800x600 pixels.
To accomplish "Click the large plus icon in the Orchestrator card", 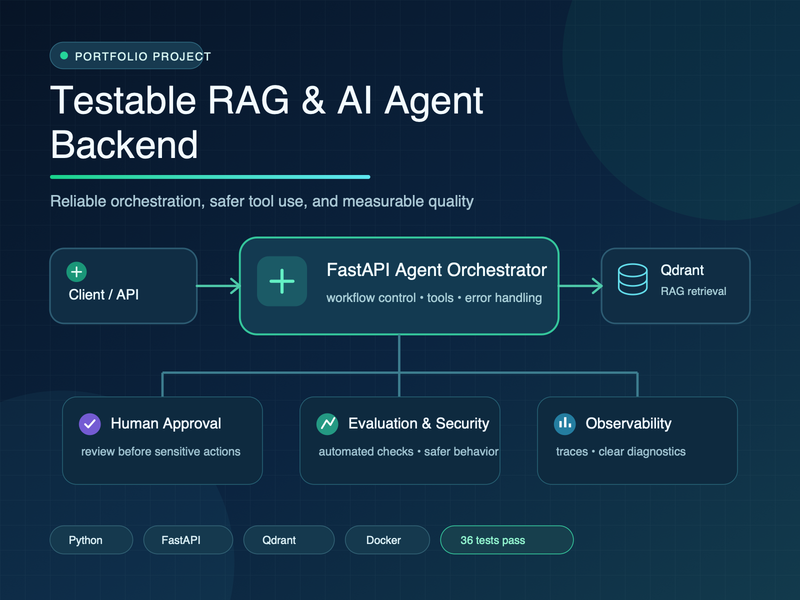I will coord(282,281).
